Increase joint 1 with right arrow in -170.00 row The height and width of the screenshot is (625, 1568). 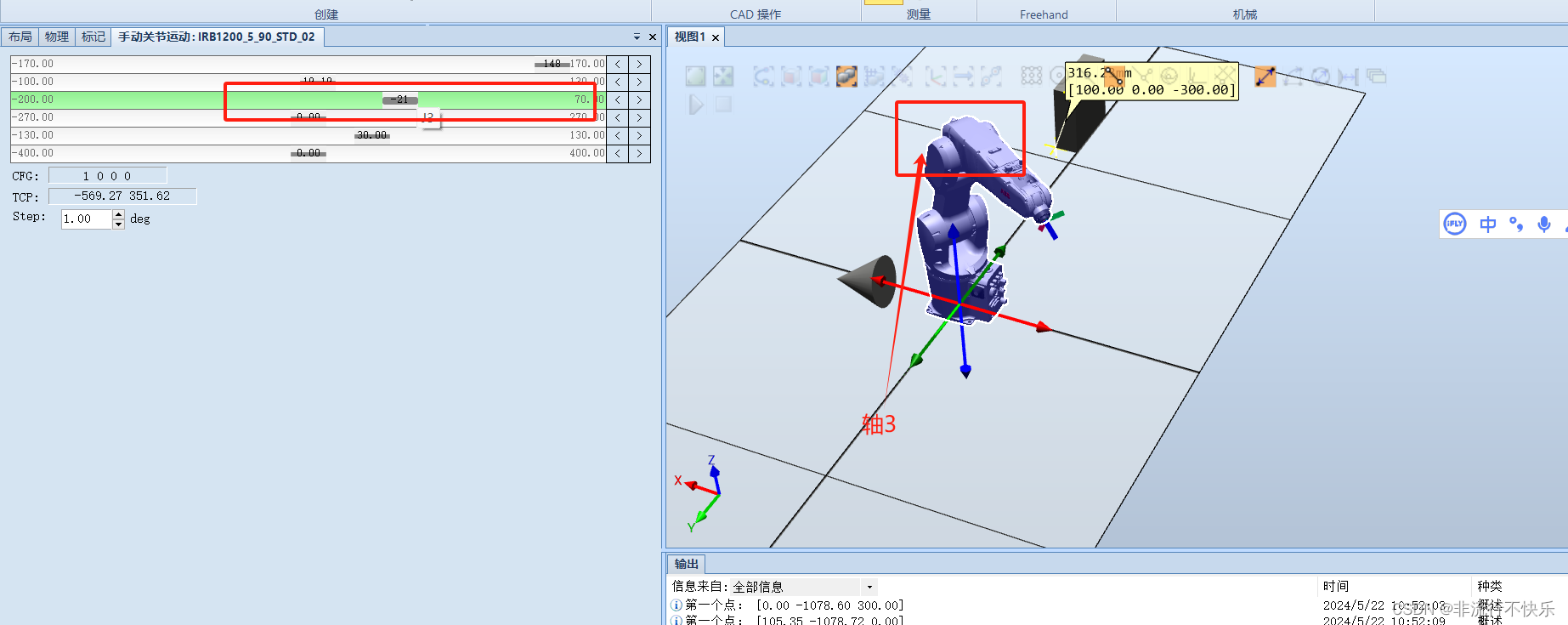(x=639, y=64)
